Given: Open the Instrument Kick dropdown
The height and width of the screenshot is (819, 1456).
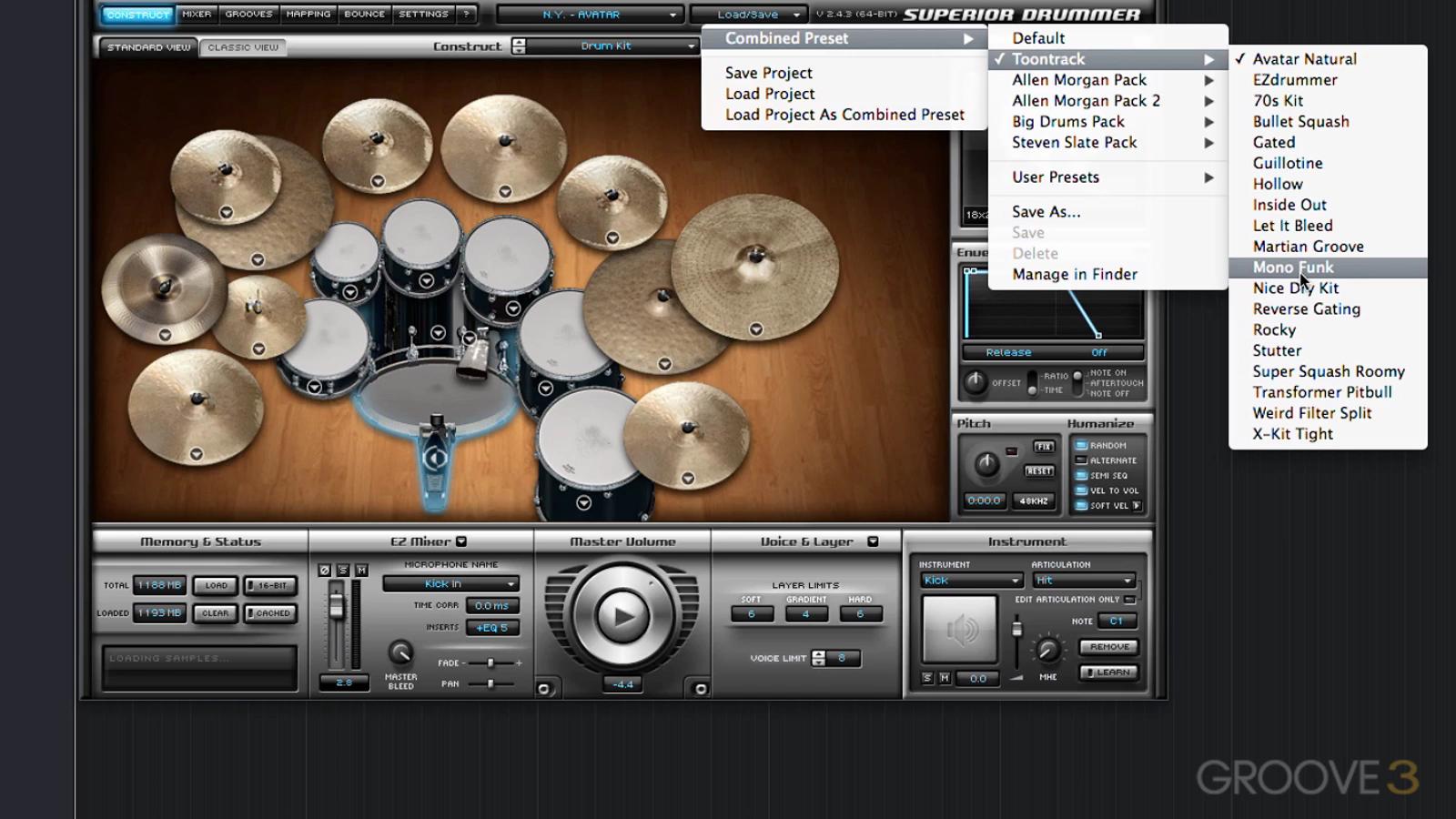Looking at the screenshot, I should [x=972, y=581].
